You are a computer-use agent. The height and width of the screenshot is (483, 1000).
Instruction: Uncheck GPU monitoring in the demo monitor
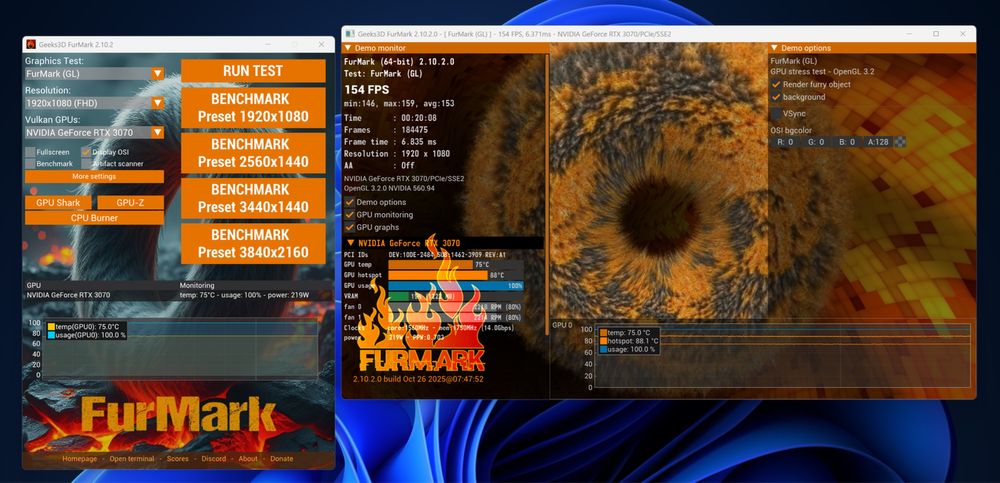click(x=349, y=215)
